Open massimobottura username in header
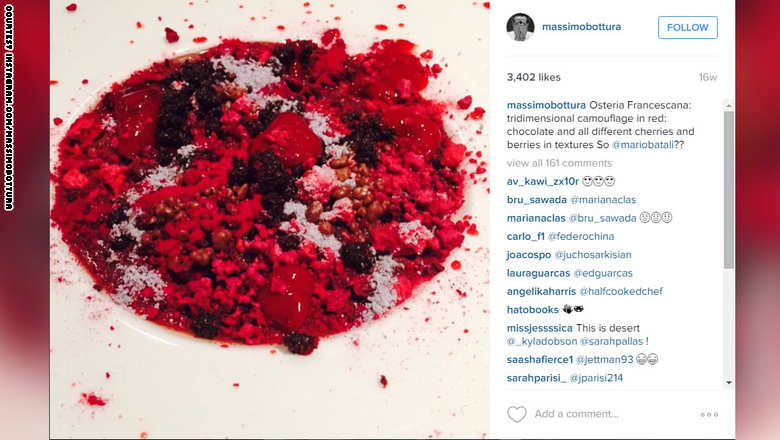Image resolution: width=780 pixels, height=440 pixels. click(x=582, y=27)
